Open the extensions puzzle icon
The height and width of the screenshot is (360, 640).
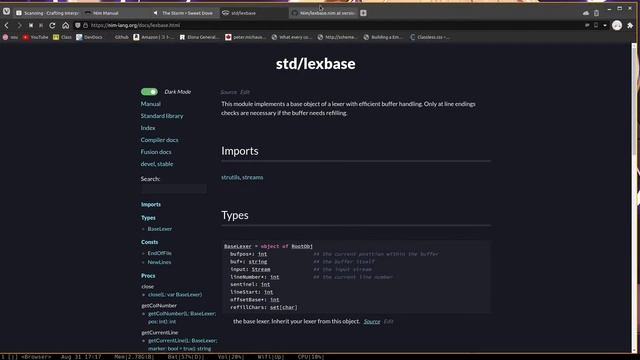(630, 25)
